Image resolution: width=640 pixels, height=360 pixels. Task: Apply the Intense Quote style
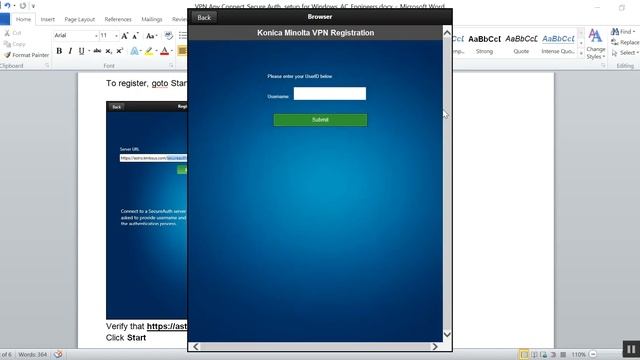click(558, 44)
